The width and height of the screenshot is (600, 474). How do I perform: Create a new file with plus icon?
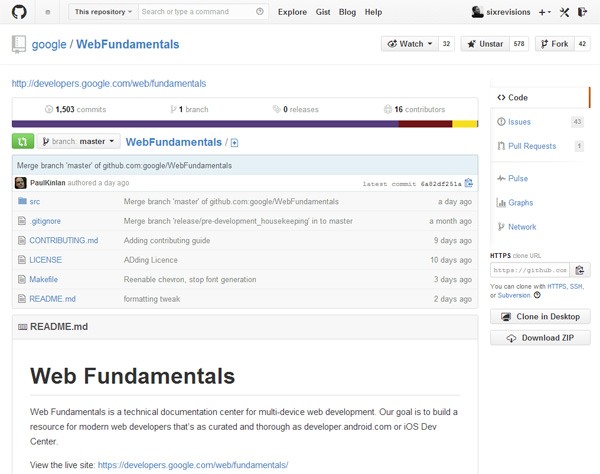click(234, 143)
